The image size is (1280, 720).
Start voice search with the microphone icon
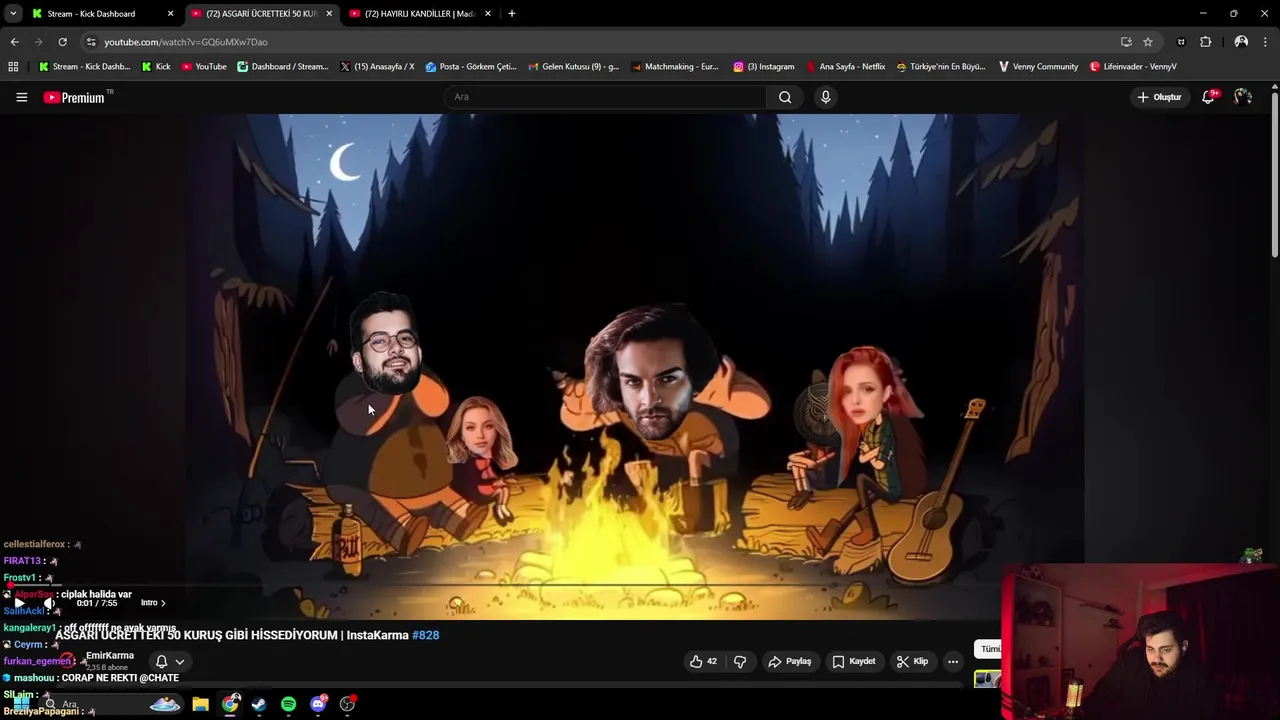tap(825, 97)
